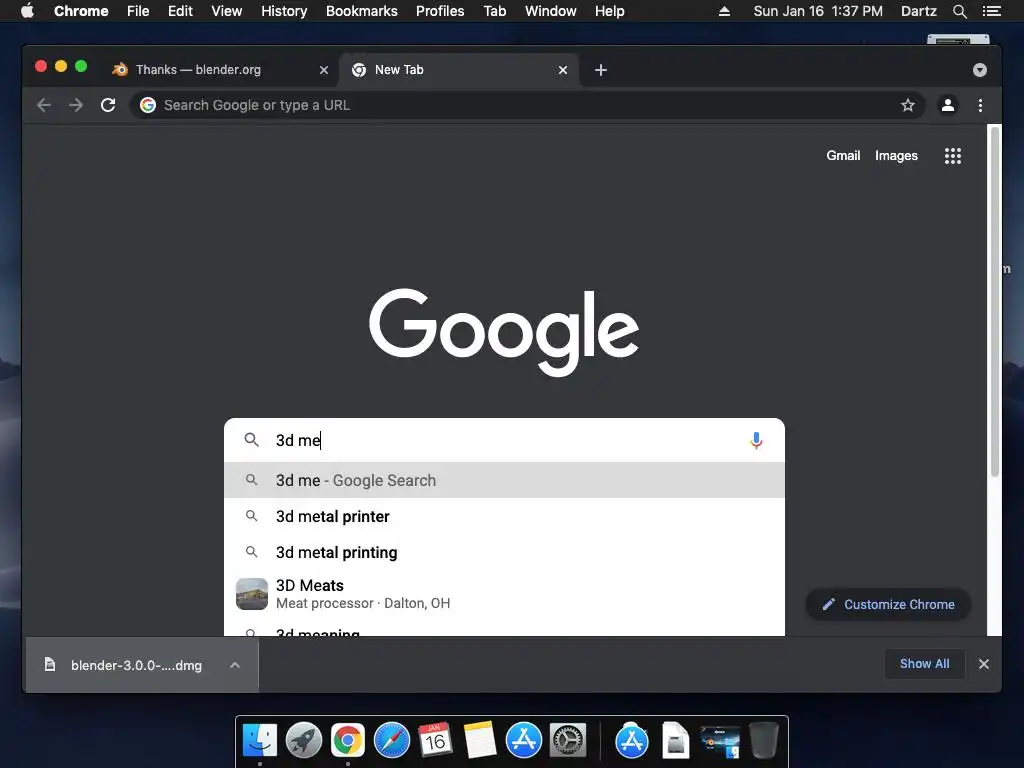
Task: Open the tab search dropdown arrow
Action: click(980, 70)
